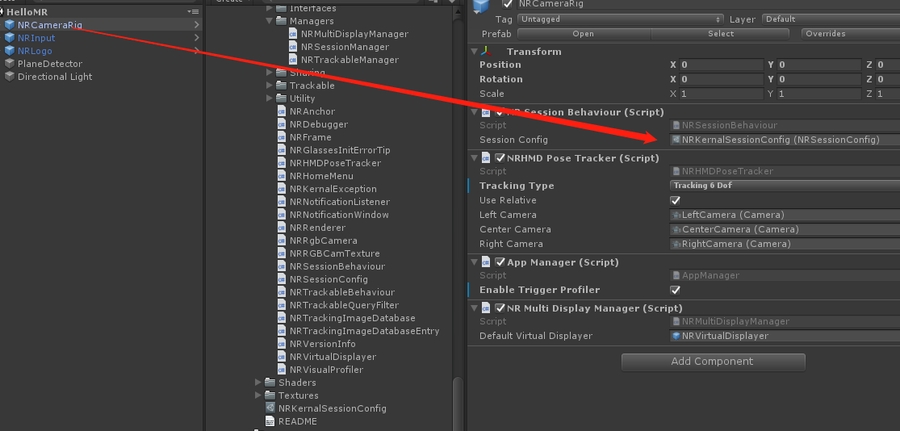900x431 pixels.
Task: Click the Position X input field
Action: 718,65
